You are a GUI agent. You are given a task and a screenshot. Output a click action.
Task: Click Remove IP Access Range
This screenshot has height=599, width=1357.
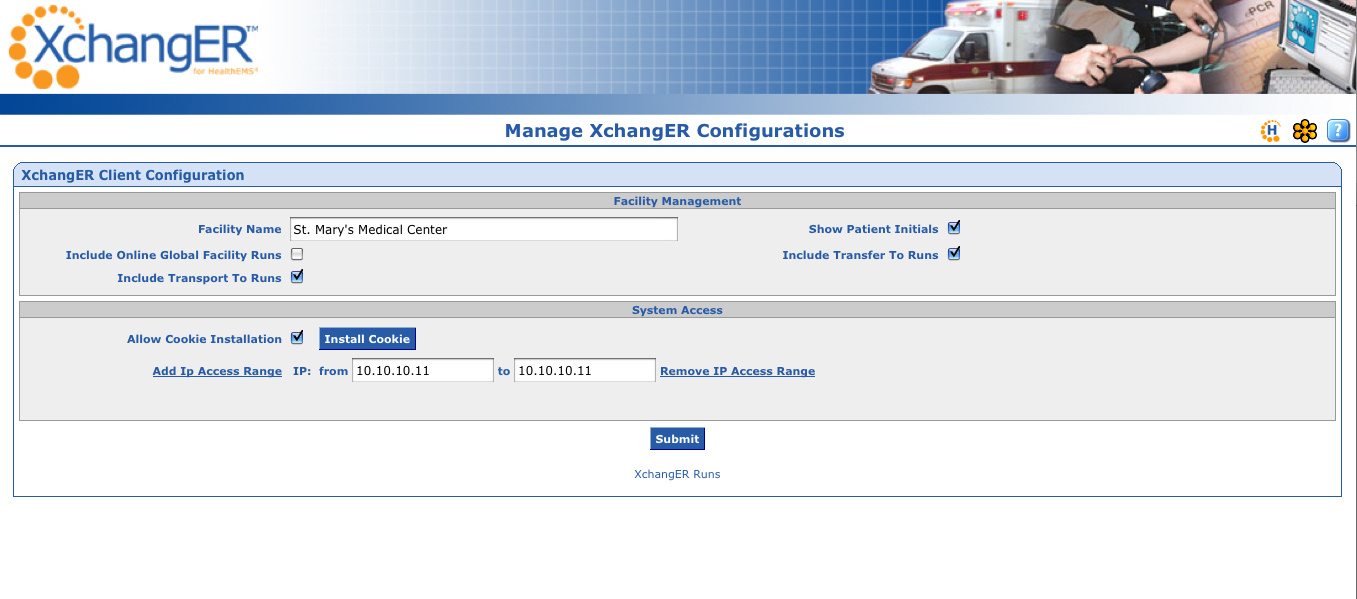(x=737, y=370)
